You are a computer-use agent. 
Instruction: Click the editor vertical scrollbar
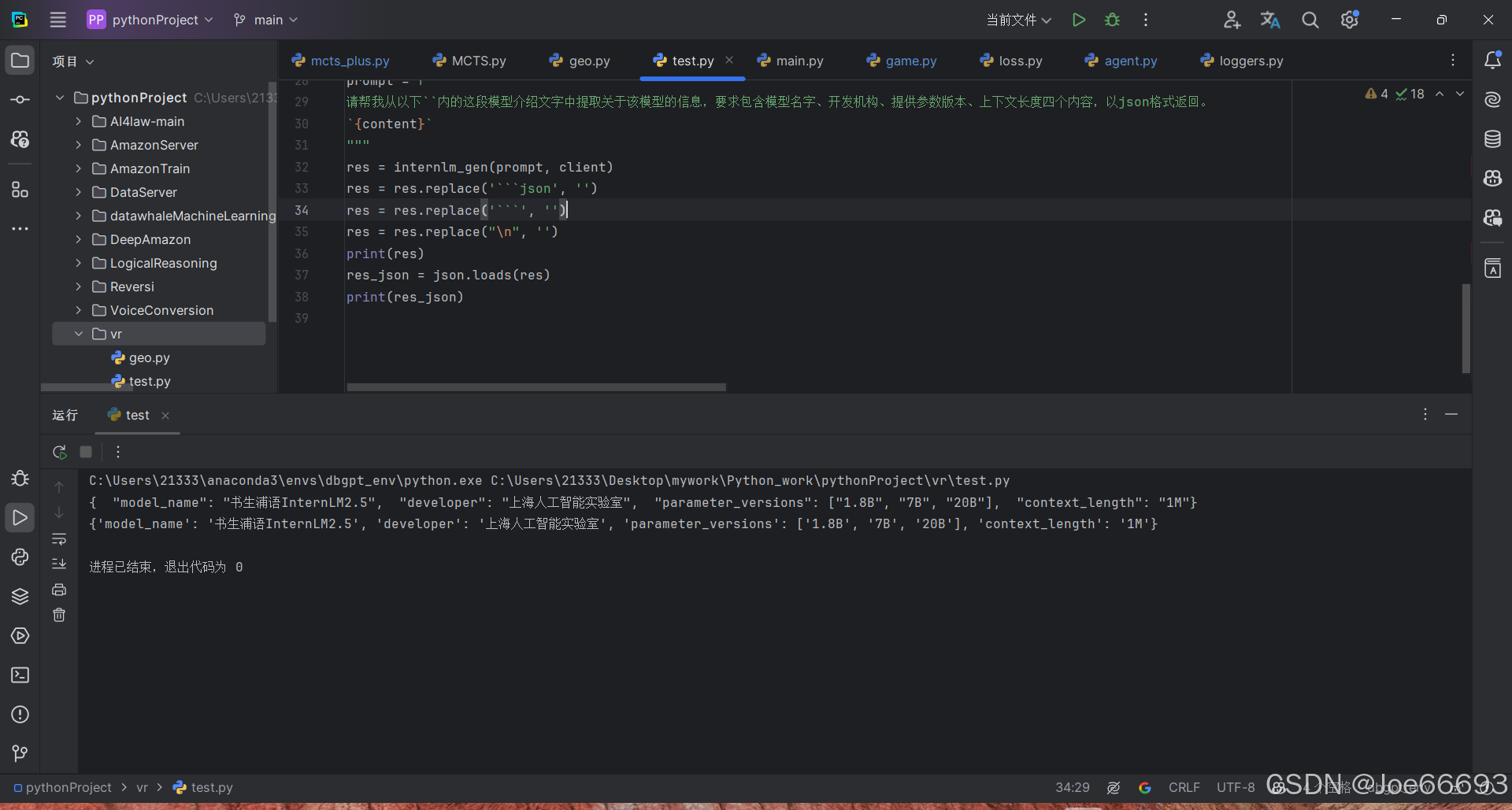(x=1466, y=328)
